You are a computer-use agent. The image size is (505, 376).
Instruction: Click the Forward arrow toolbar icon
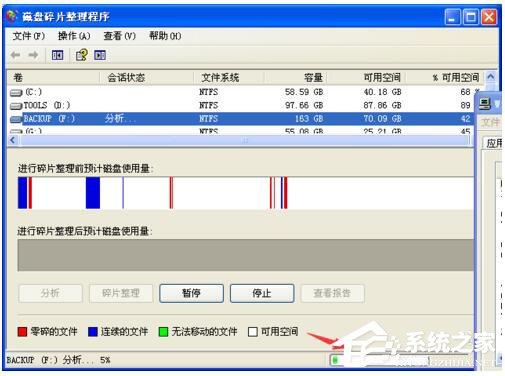coord(33,55)
